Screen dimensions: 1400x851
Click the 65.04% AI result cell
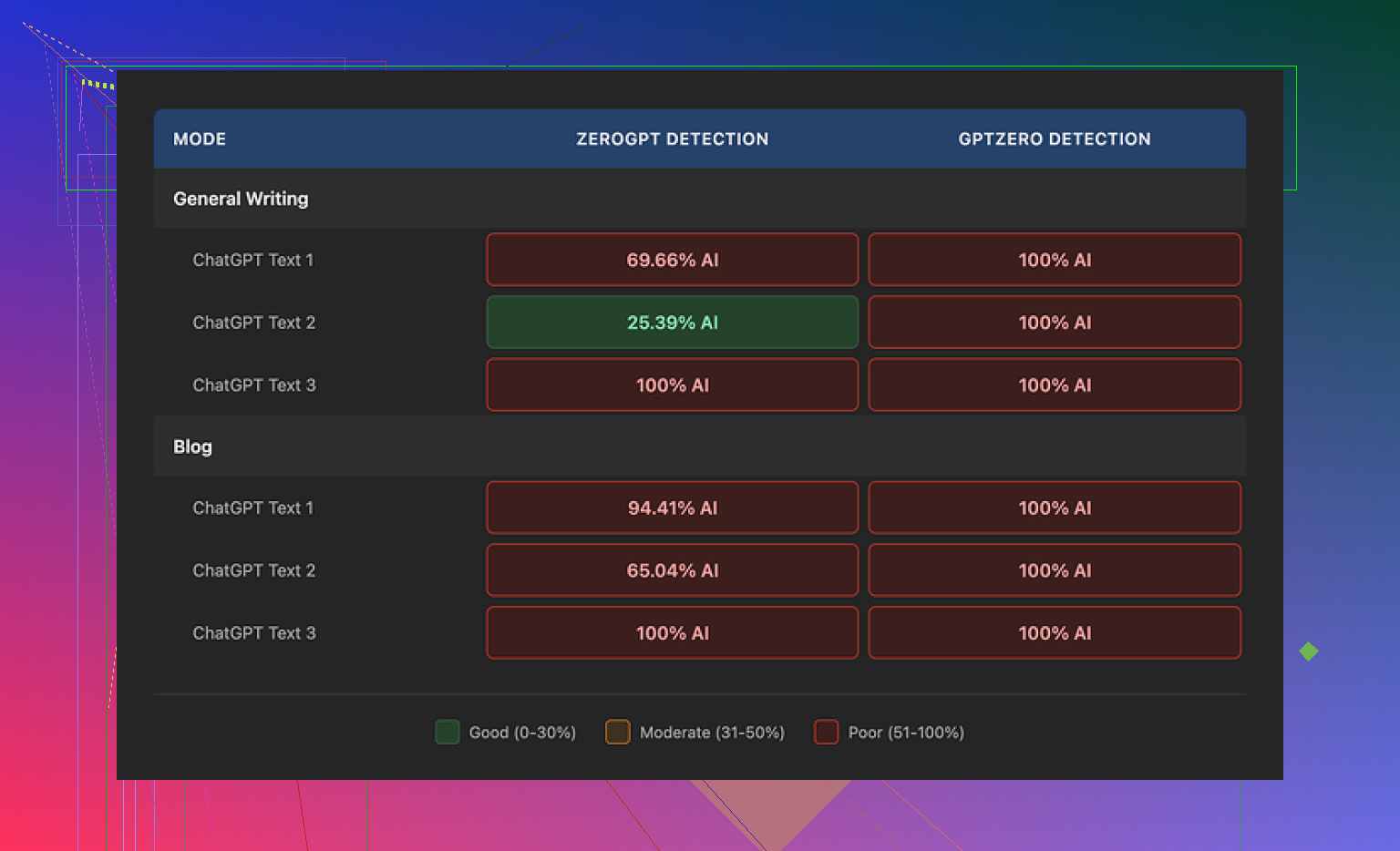(672, 570)
